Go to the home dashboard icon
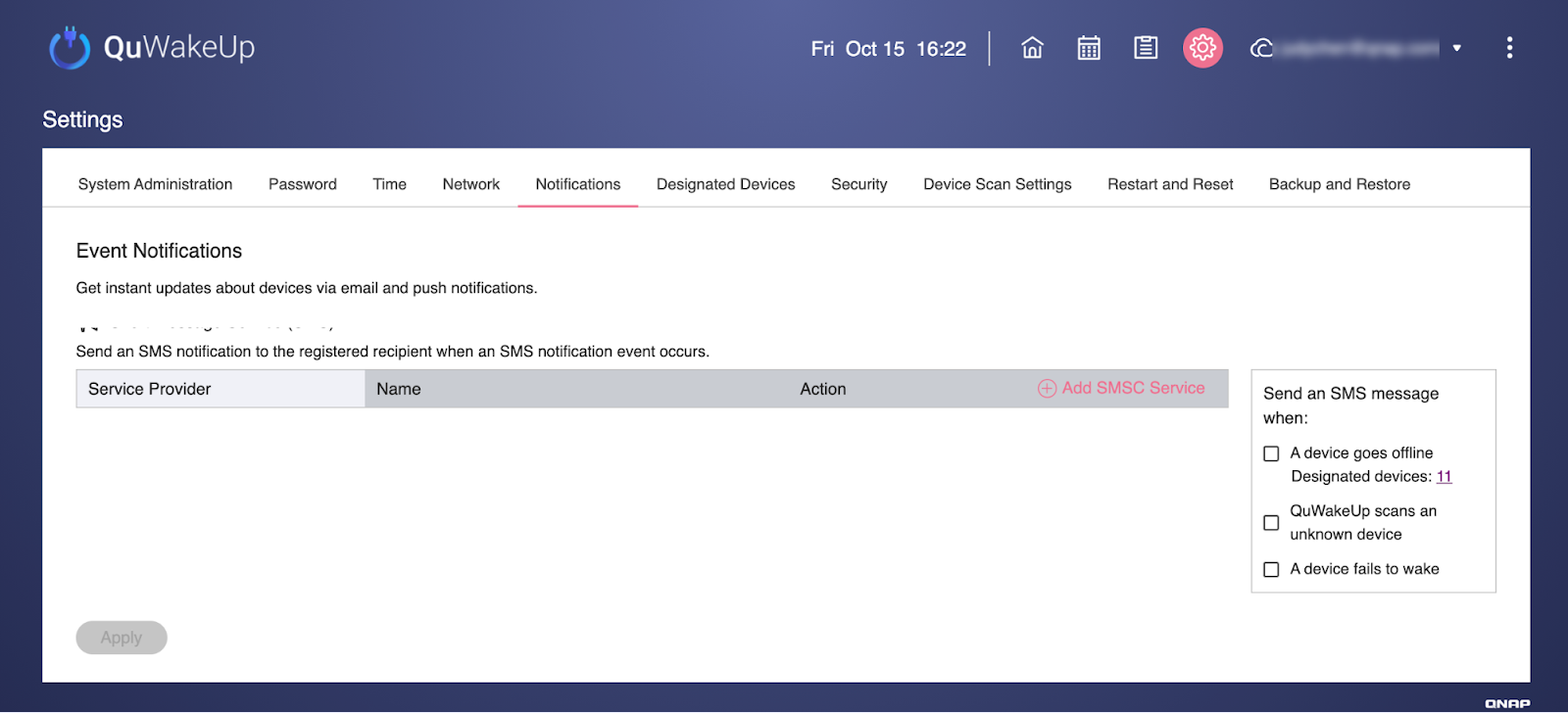This screenshot has height=713, width=1568. tap(1032, 48)
